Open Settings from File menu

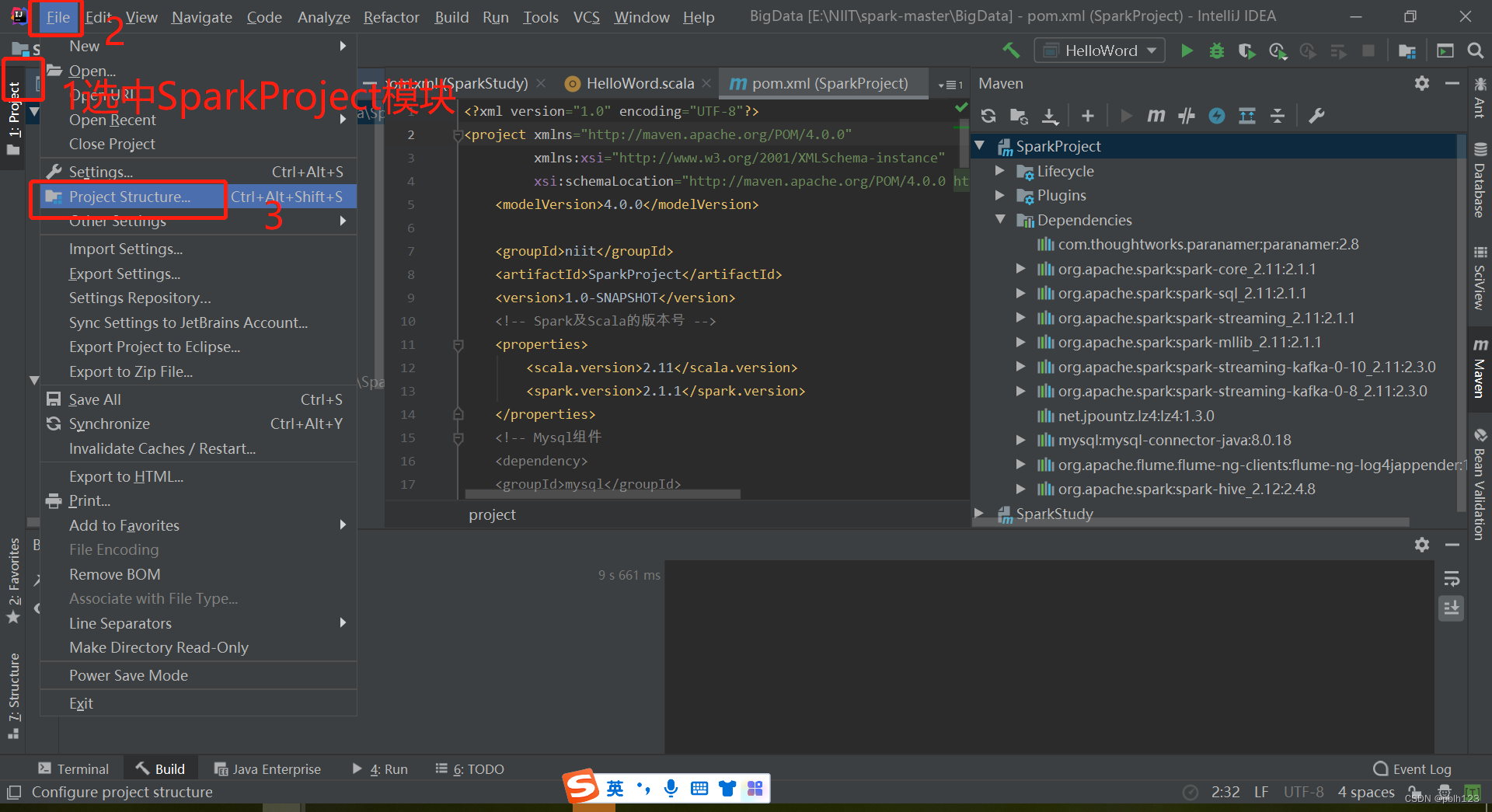(x=198, y=172)
